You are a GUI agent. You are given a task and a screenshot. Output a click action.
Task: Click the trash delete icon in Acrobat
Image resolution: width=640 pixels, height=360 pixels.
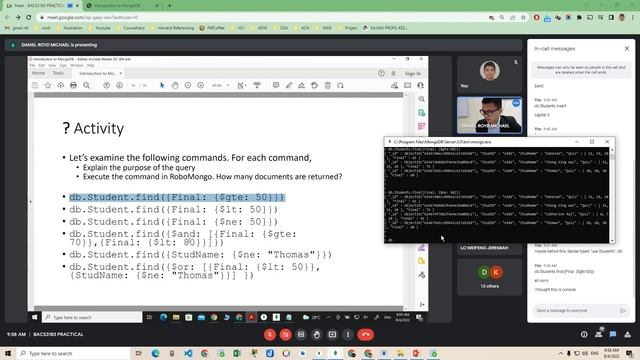click(328, 85)
